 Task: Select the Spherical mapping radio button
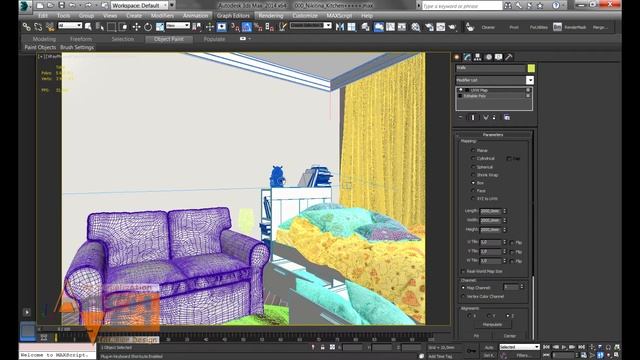click(473, 167)
